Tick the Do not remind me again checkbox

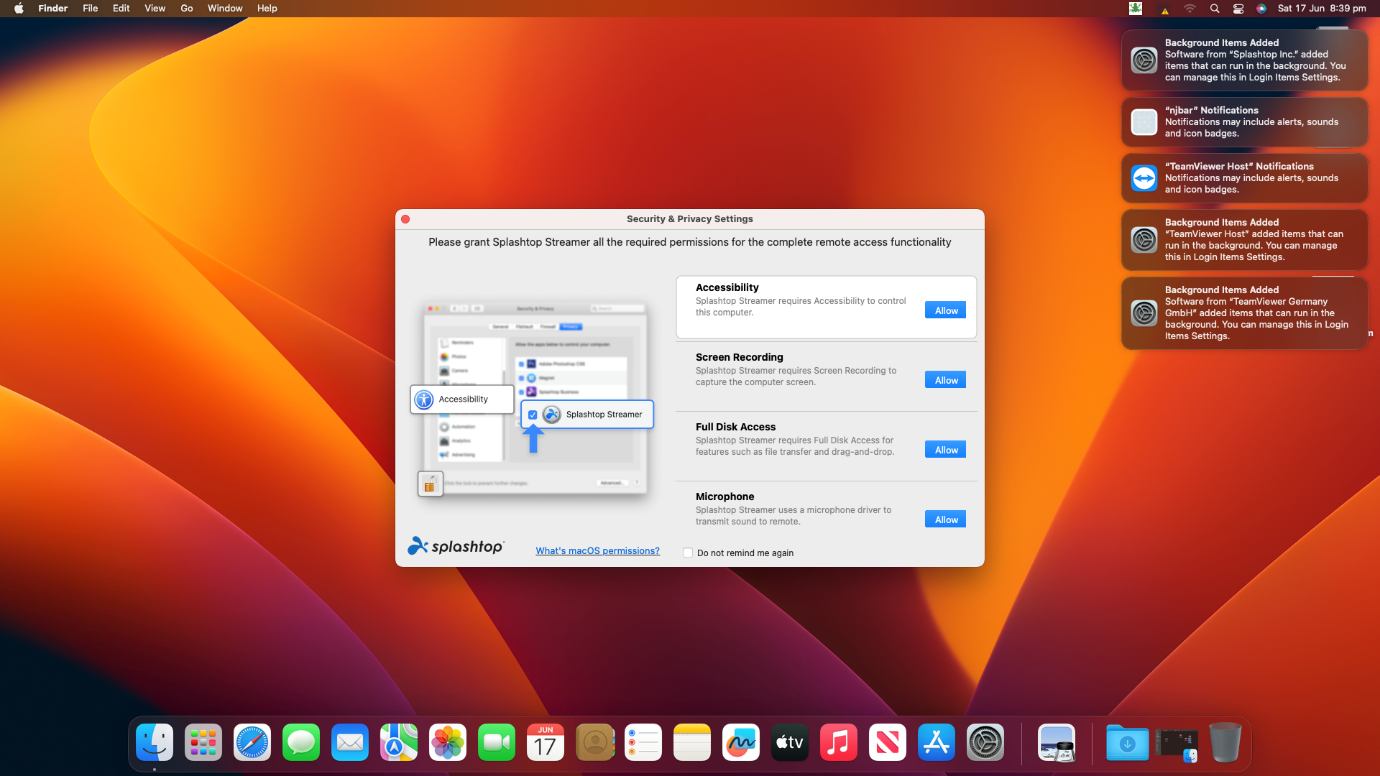(x=688, y=552)
